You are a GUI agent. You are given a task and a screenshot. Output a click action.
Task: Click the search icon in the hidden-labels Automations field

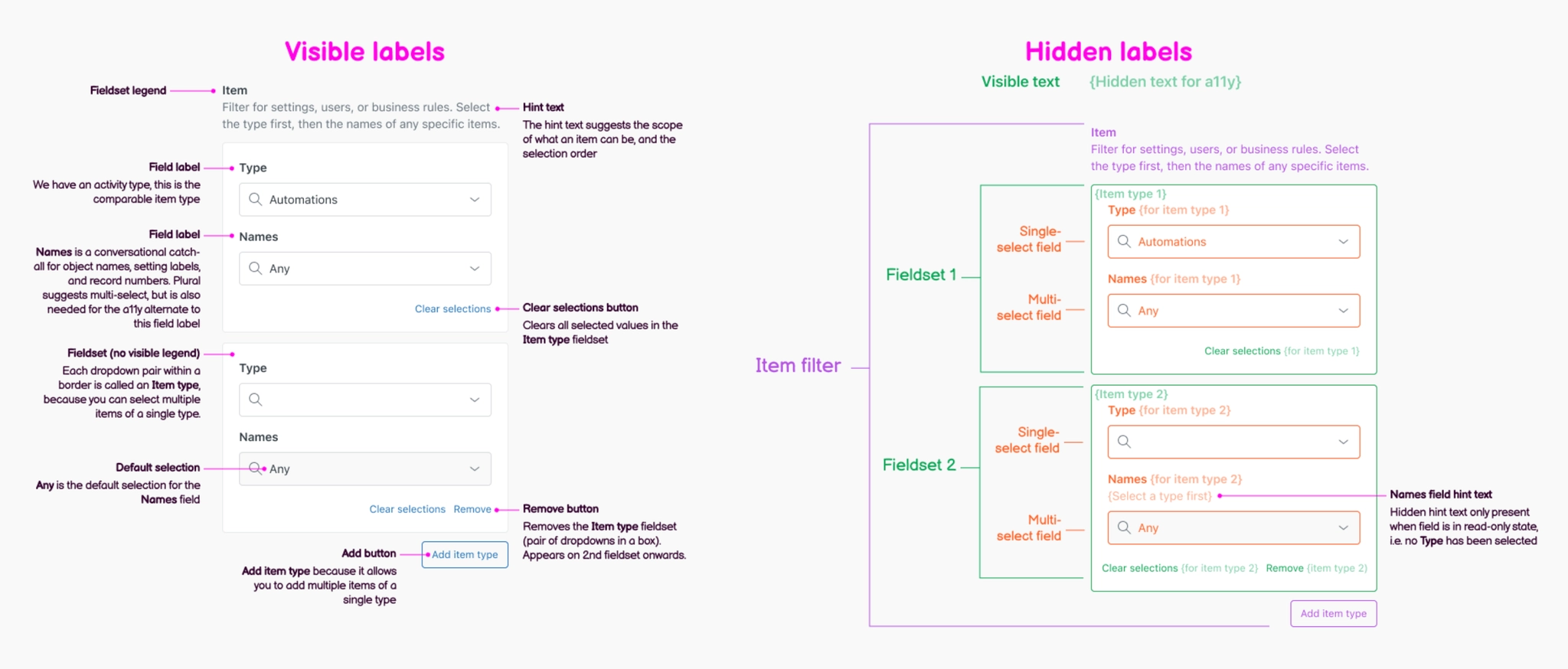pyautogui.click(x=1125, y=241)
